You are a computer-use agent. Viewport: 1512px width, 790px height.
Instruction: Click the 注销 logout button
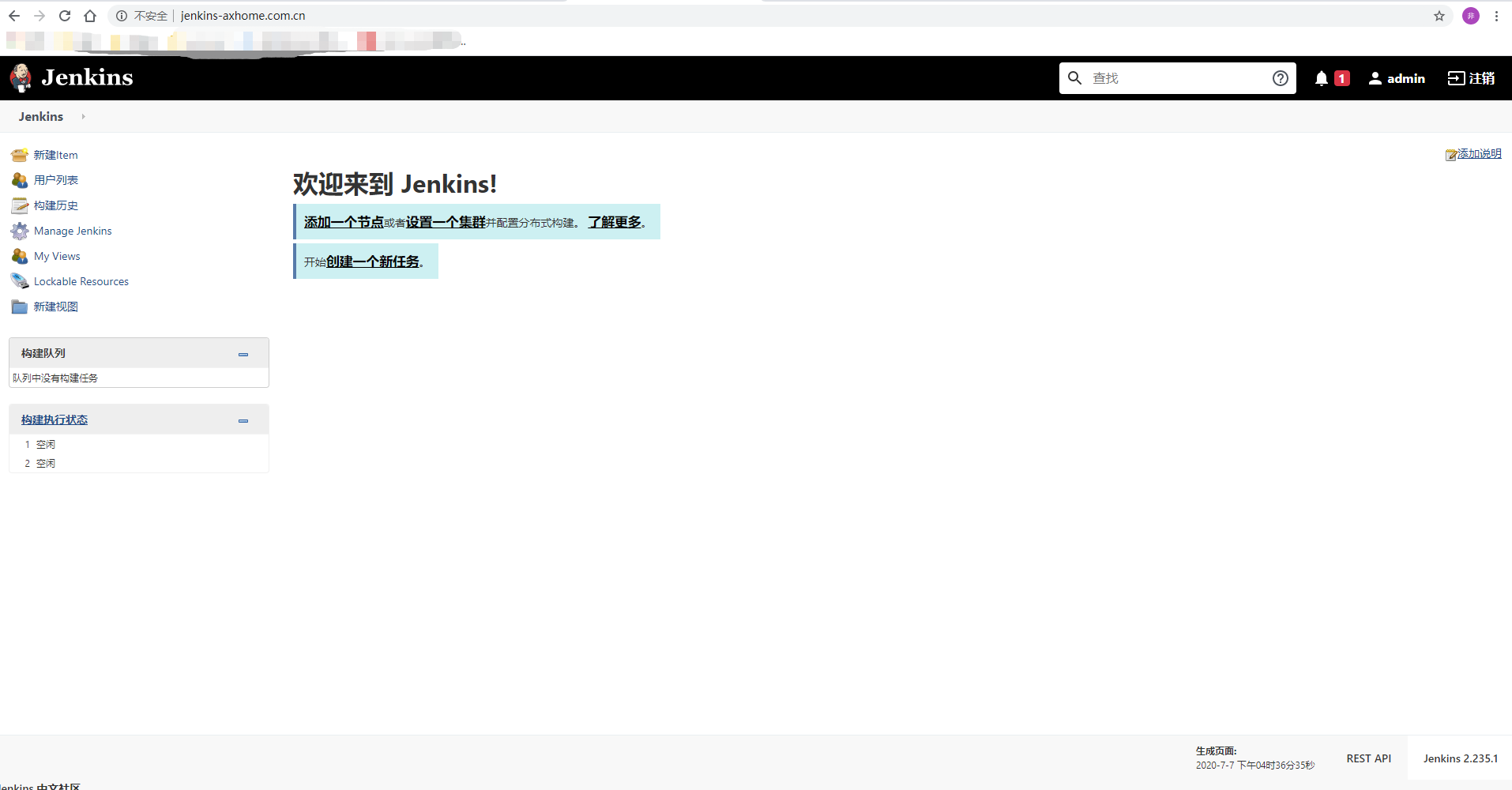click(1471, 78)
